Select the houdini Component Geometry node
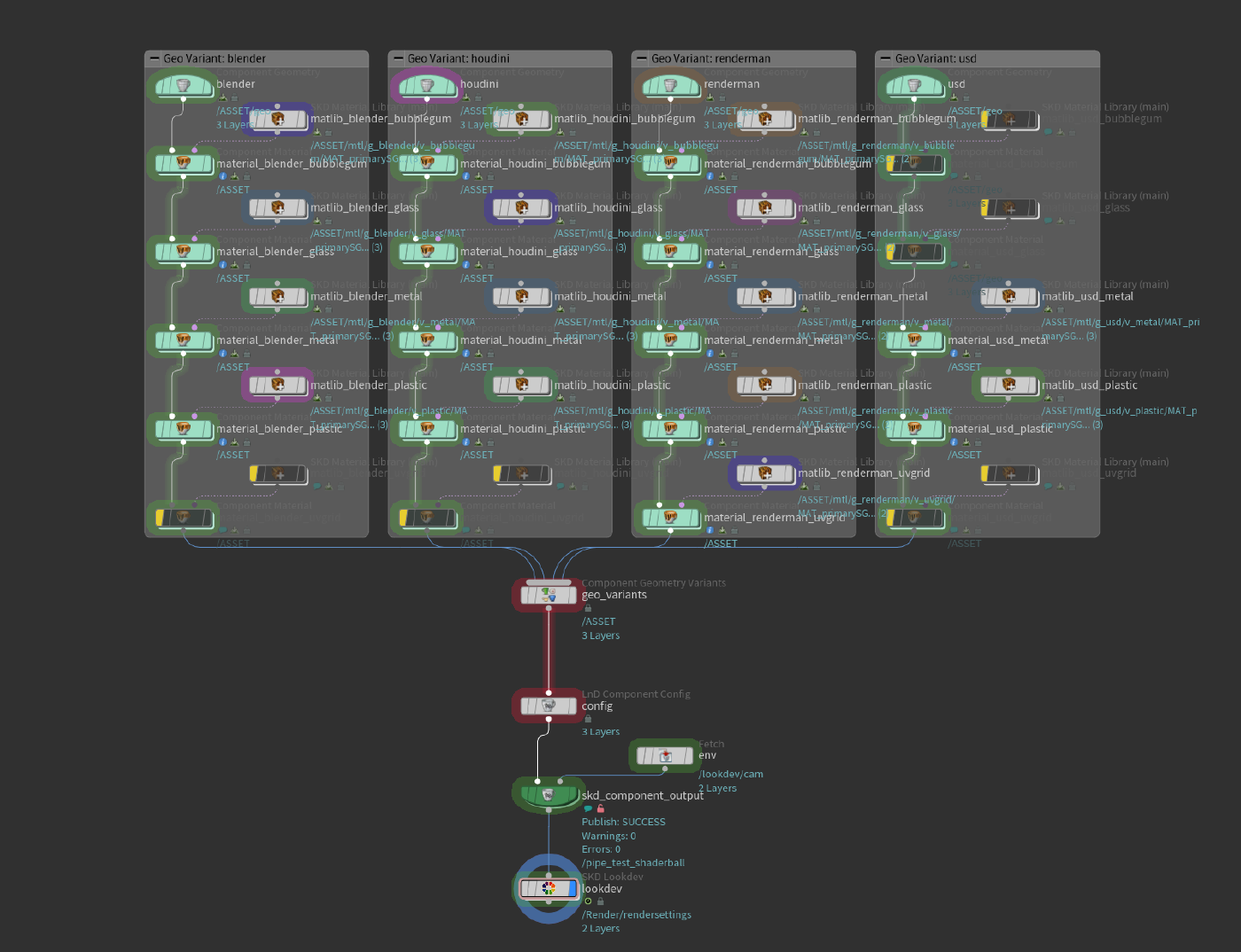Image resolution: width=1241 pixels, height=952 pixels. pos(427,86)
